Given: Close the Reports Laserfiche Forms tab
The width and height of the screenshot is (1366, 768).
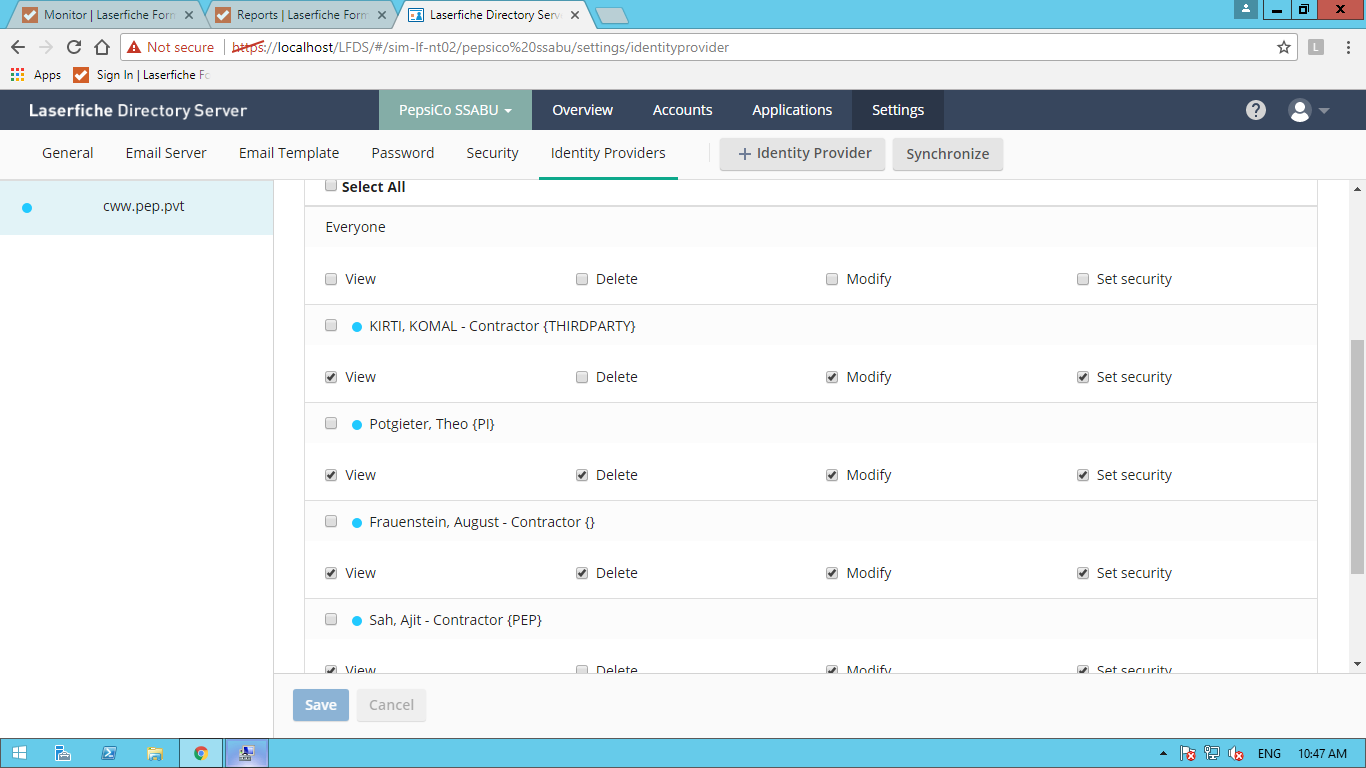Looking at the screenshot, I should pyautogui.click(x=382, y=15).
